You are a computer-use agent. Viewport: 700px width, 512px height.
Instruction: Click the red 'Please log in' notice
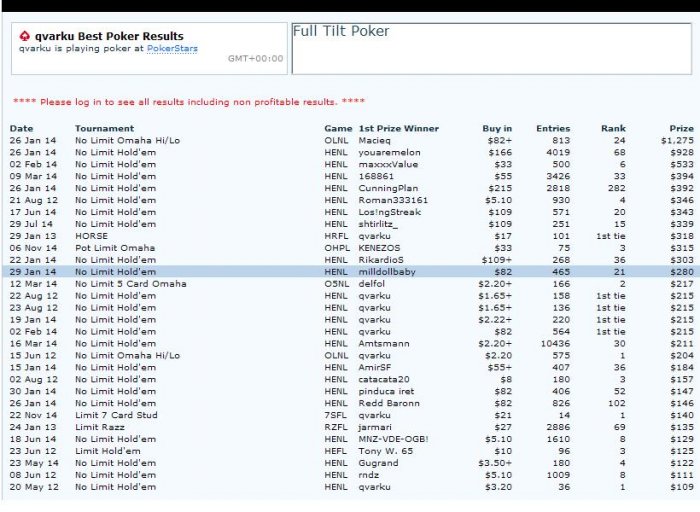(189, 102)
